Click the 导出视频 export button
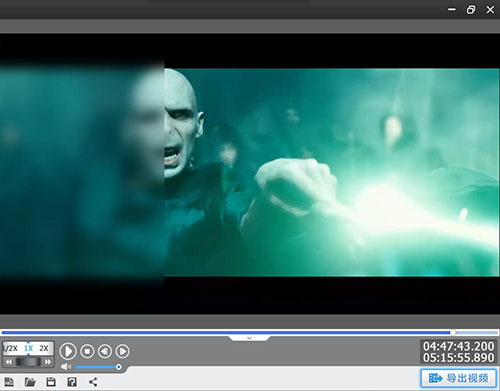 pos(458,378)
